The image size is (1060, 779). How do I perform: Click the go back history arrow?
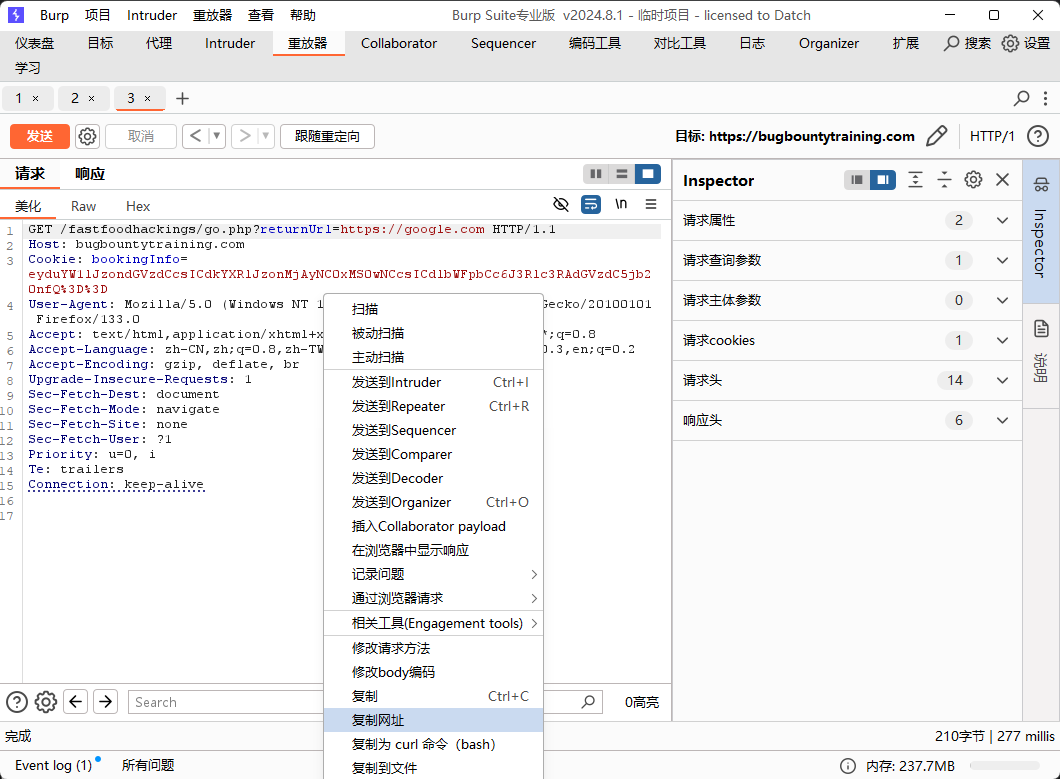click(x=195, y=137)
